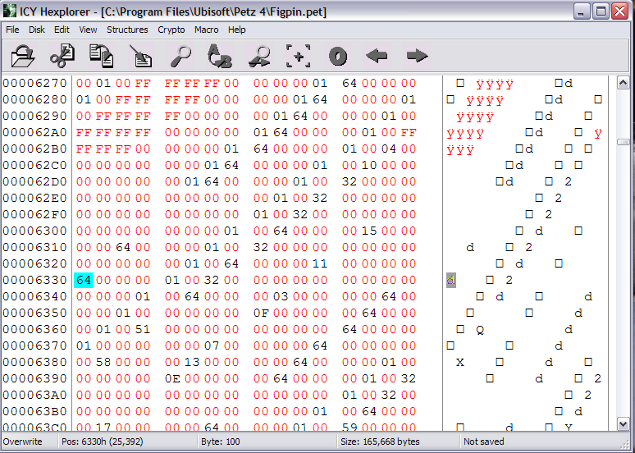Select byte 51 in row 00006360

pyautogui.click(x=143, y=329)
